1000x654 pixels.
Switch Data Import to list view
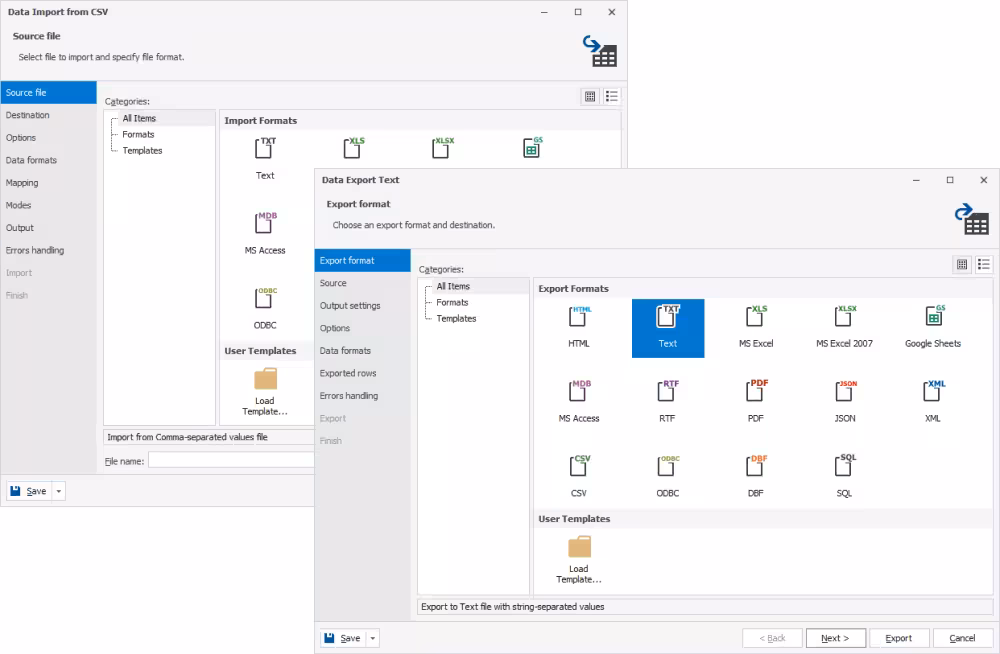pos(612,96)
